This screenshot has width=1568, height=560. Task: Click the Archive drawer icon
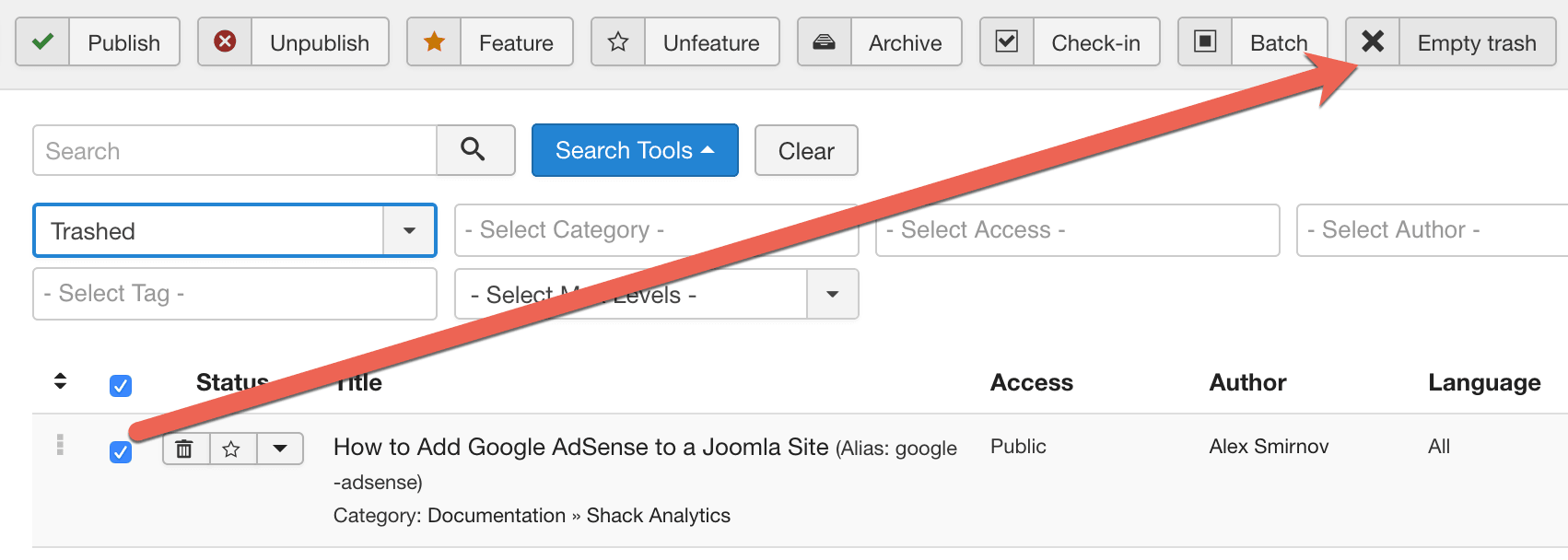coord(825,42)
